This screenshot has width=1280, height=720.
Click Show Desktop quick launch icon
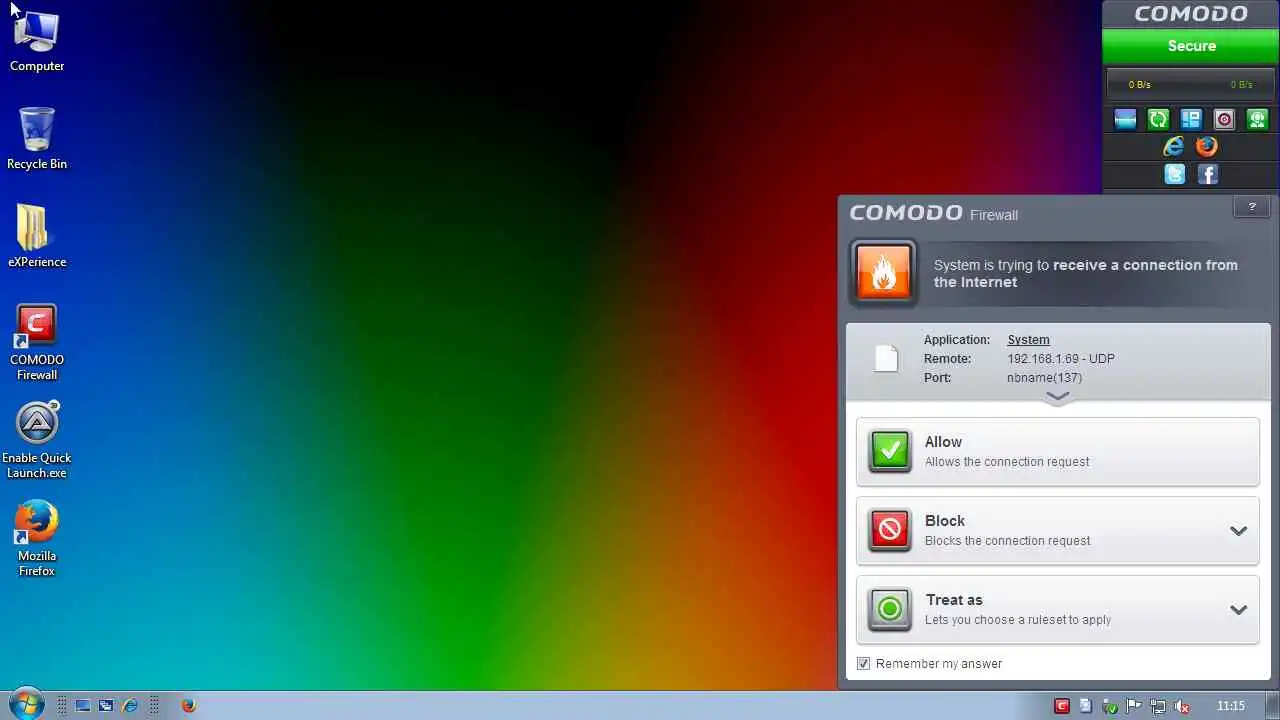[x=83, y=706]
